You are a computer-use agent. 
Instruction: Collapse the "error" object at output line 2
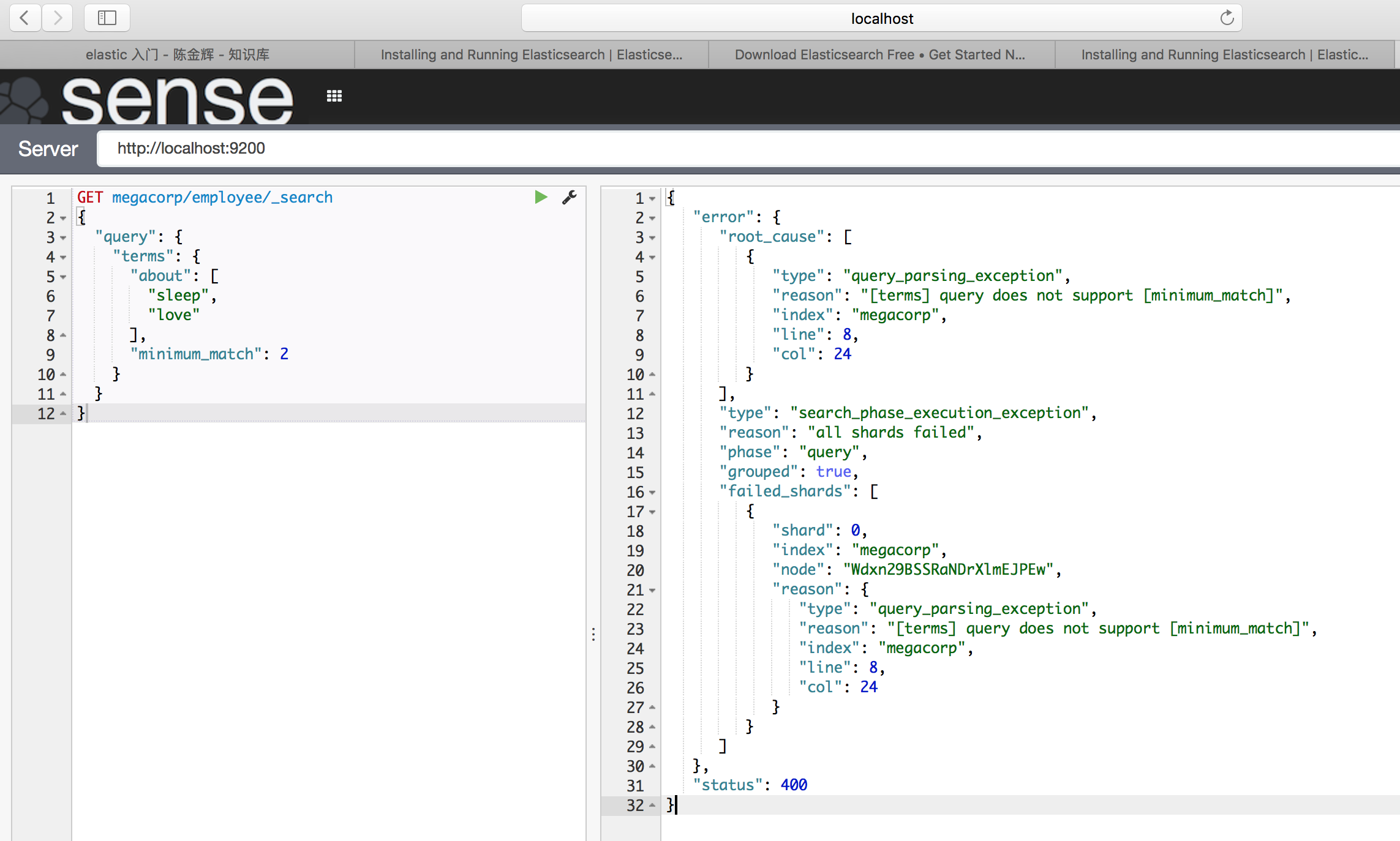click(652, 219)
